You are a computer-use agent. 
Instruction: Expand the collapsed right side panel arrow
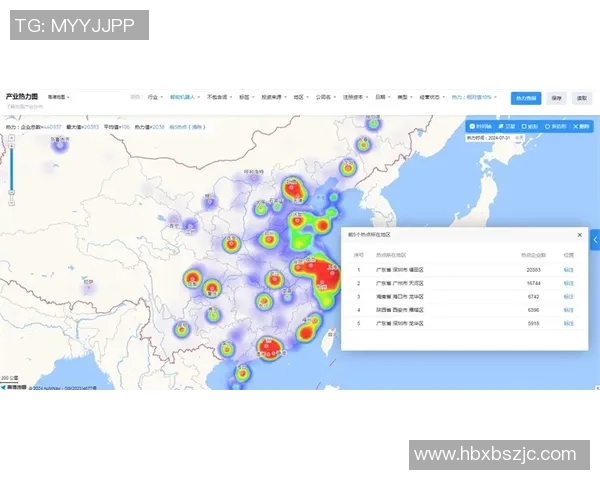coord(595,240)
